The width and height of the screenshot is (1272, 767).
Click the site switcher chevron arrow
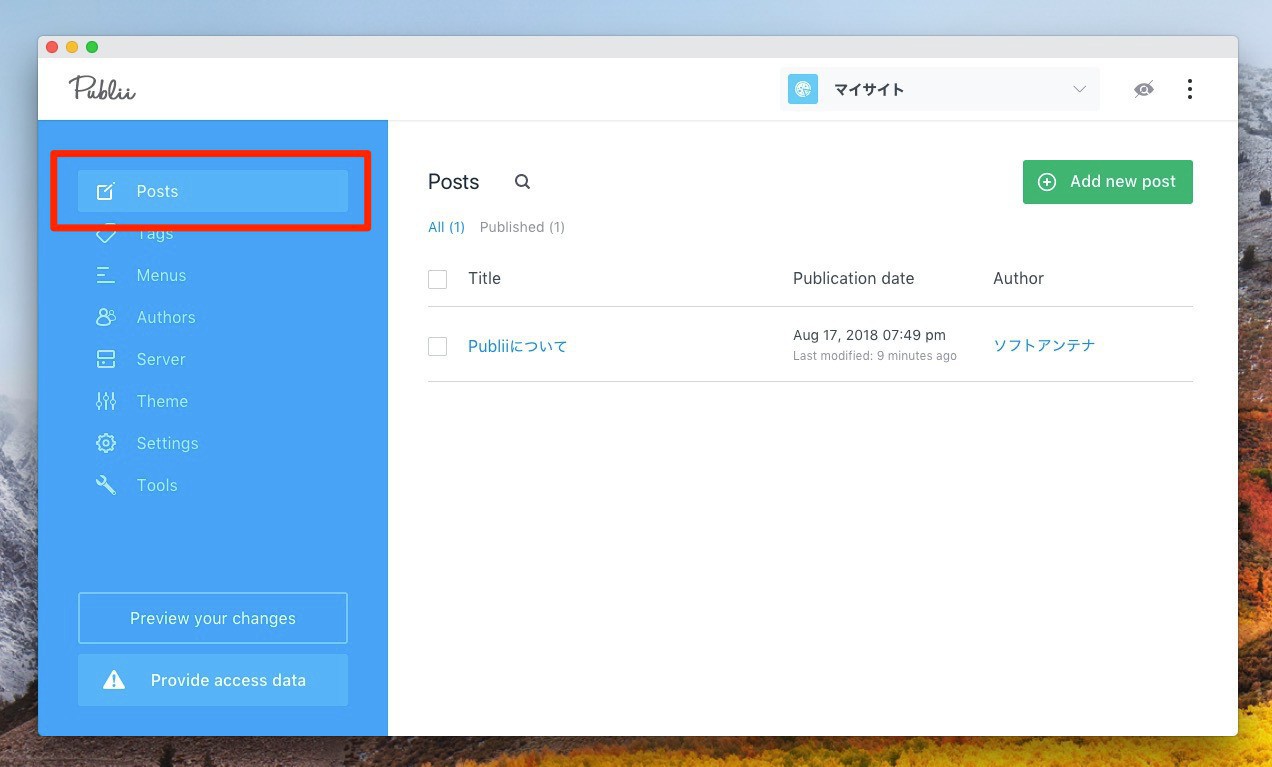(x=1079, y=89)
